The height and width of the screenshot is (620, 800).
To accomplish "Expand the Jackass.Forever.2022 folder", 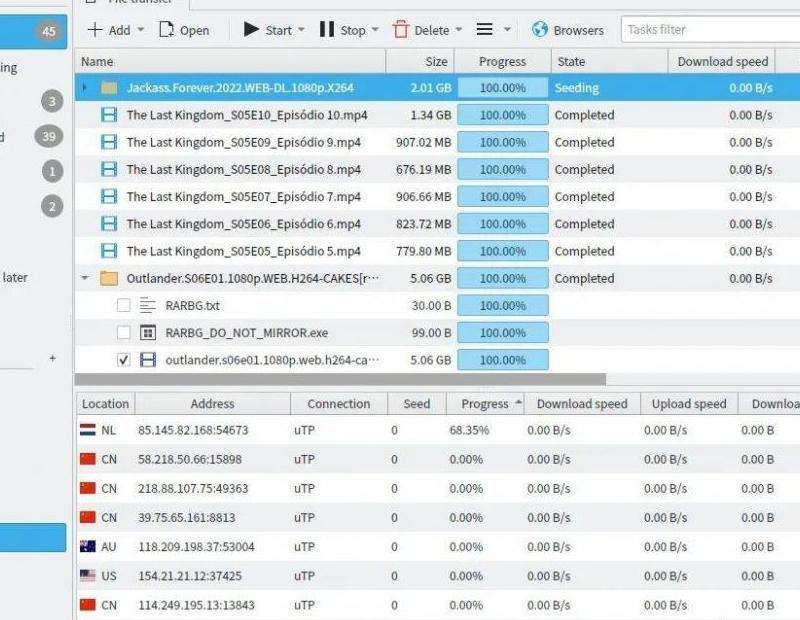I will coord(85,88).
